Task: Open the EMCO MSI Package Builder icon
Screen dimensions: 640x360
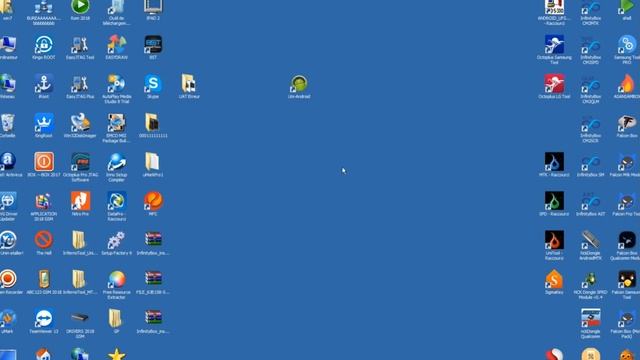Action: [117, 123]
